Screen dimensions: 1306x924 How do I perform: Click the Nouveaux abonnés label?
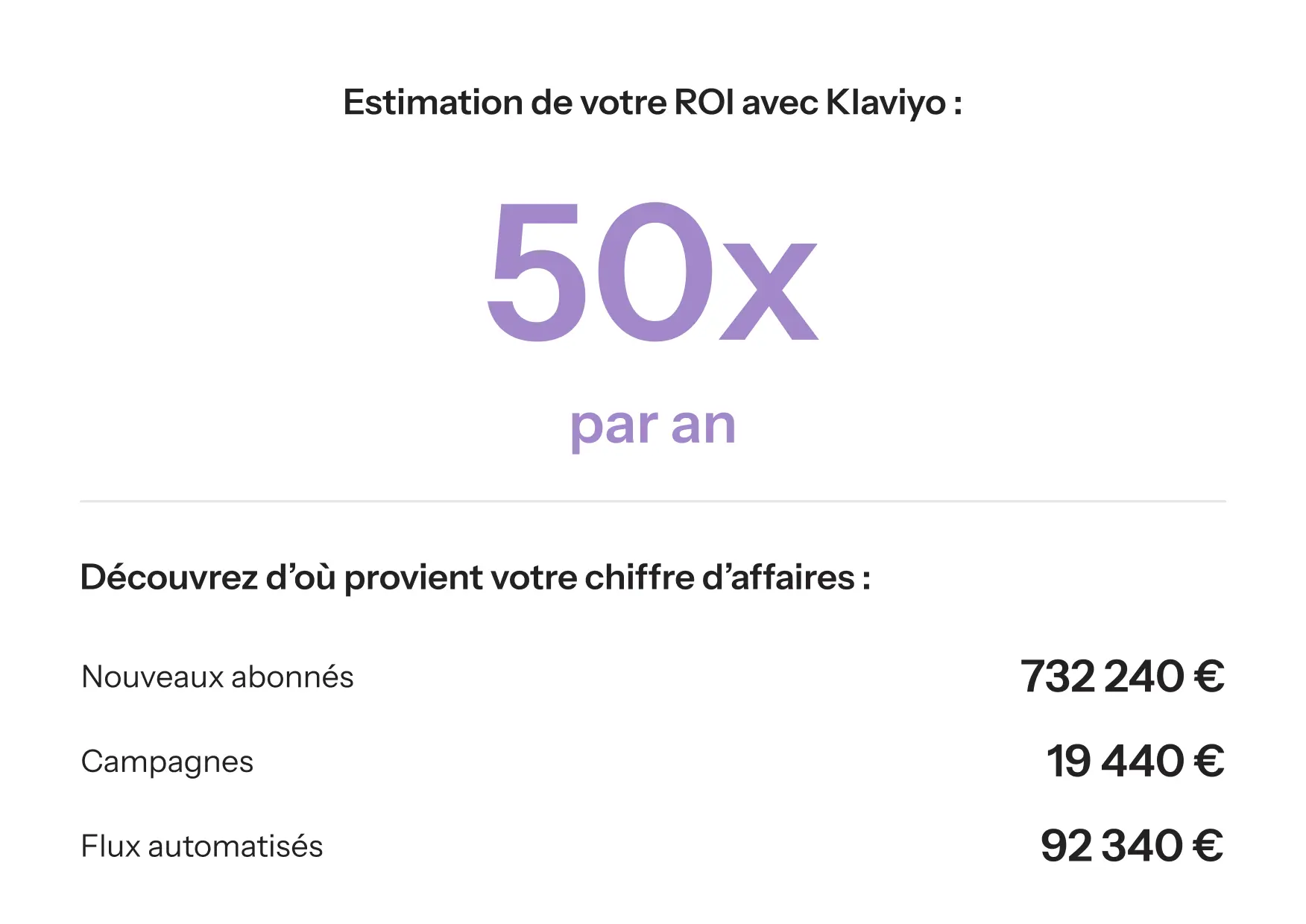pyautogui.click(x=218, y=677)
